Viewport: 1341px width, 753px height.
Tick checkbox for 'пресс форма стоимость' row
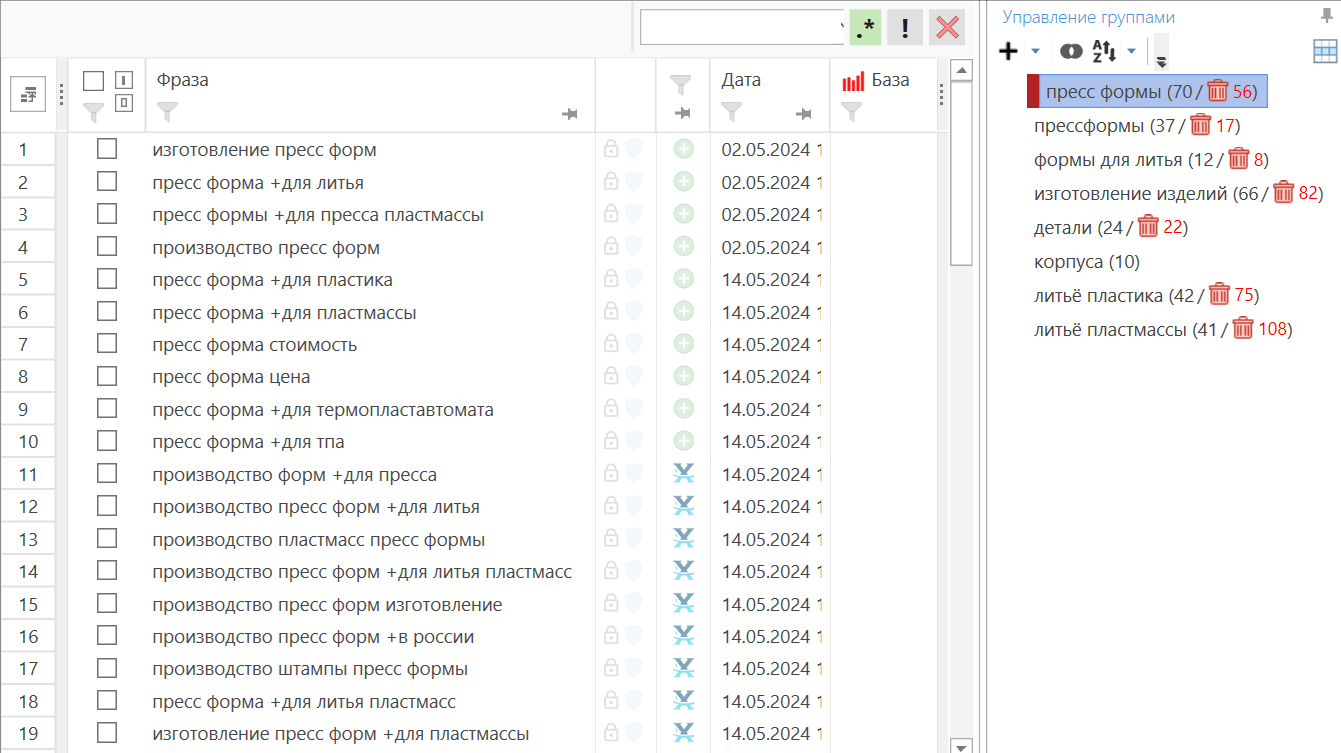tap(107, 343)
